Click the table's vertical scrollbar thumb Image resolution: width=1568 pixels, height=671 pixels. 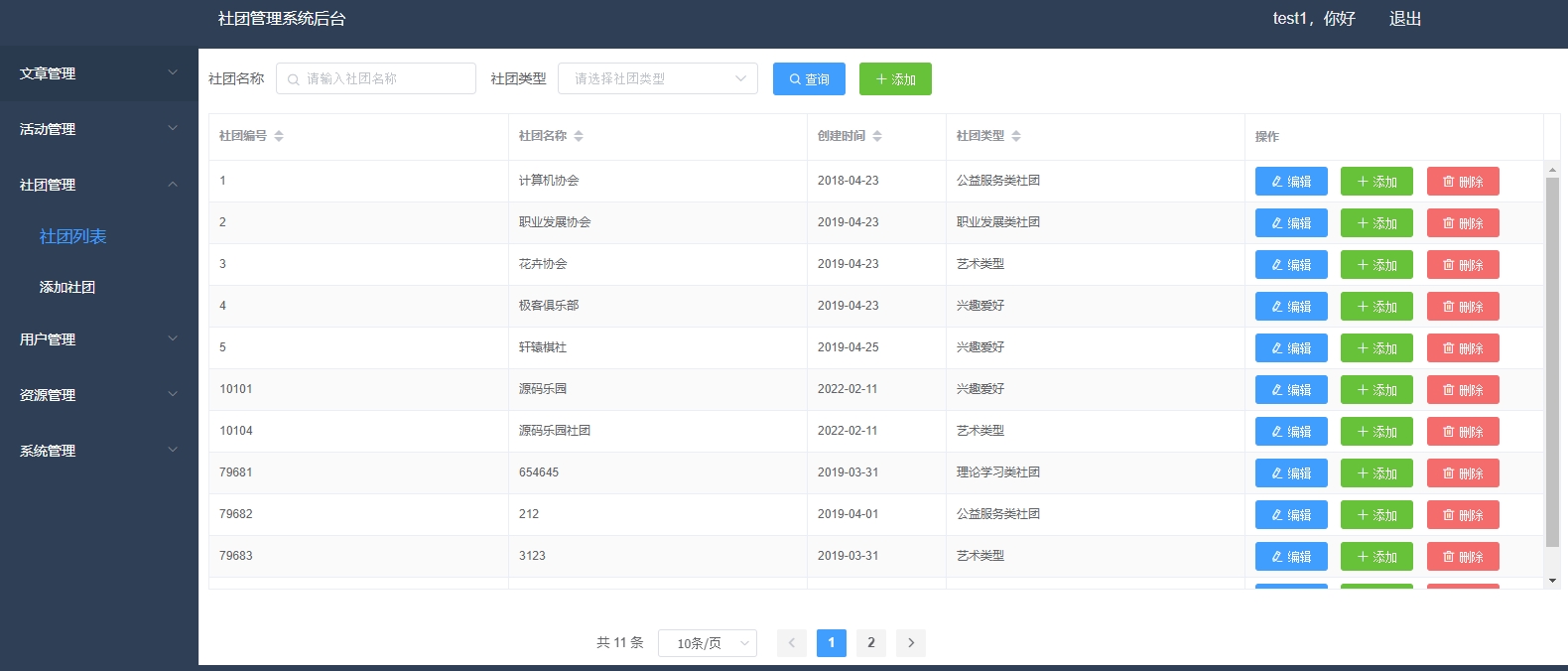tap(1553, 362)
